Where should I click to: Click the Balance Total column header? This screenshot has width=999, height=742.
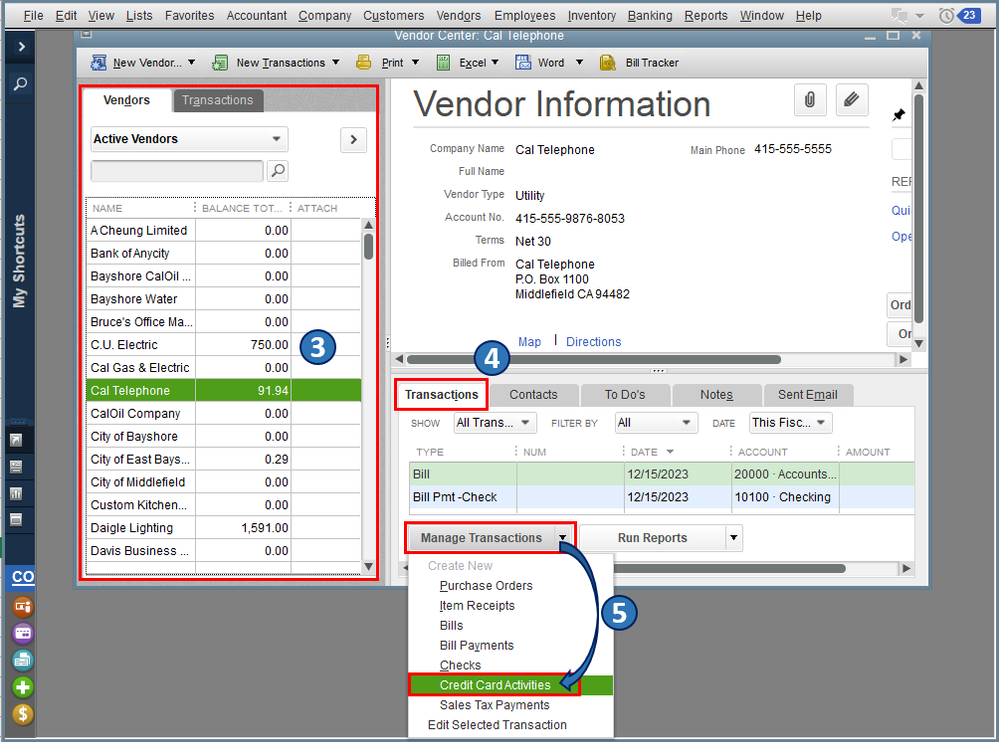click(x=241, y=208)
